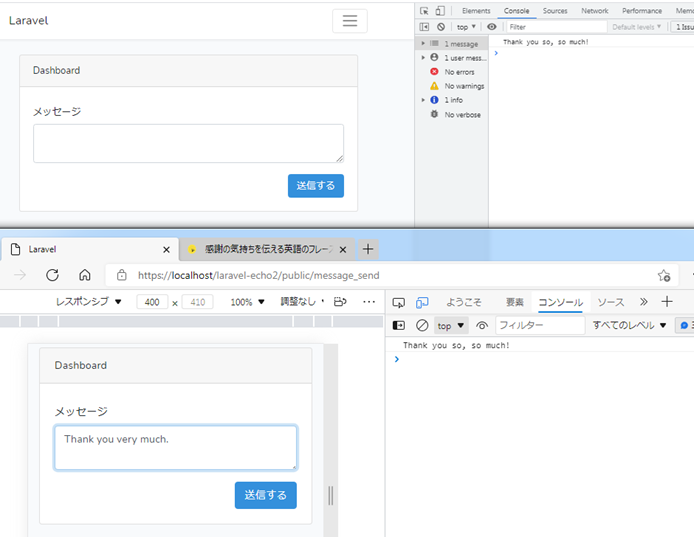Select 'No warnings' filter in console sidebar
The image size is (694, 537).
[452, 86]
